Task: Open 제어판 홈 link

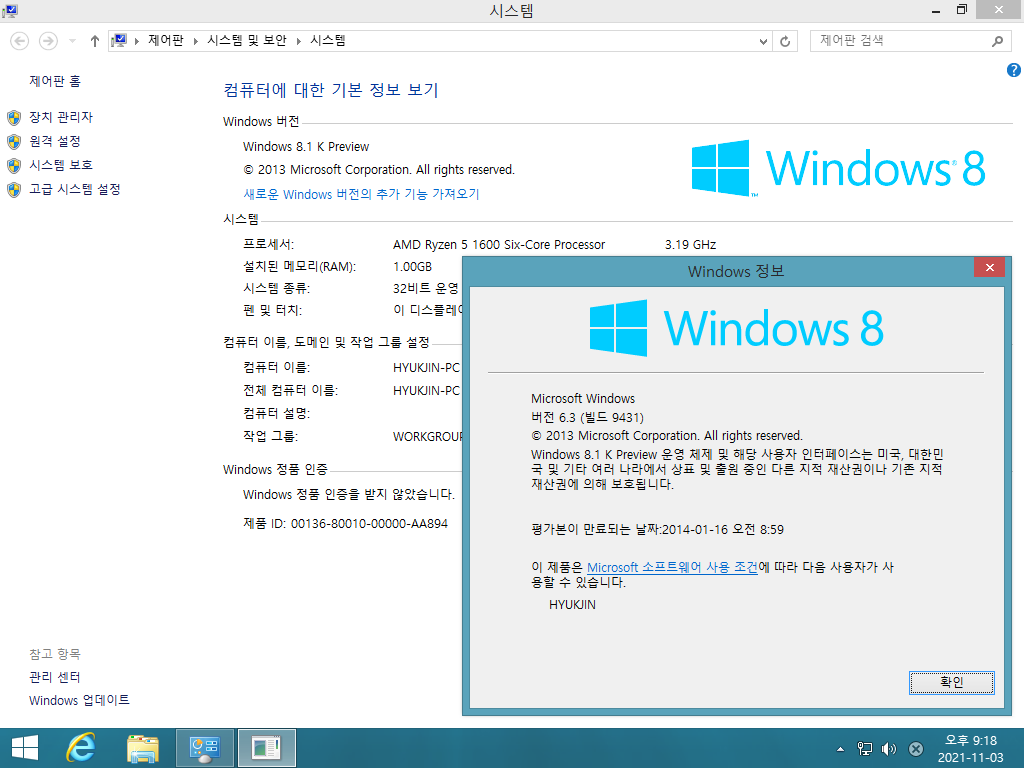Action: [55, 81]
